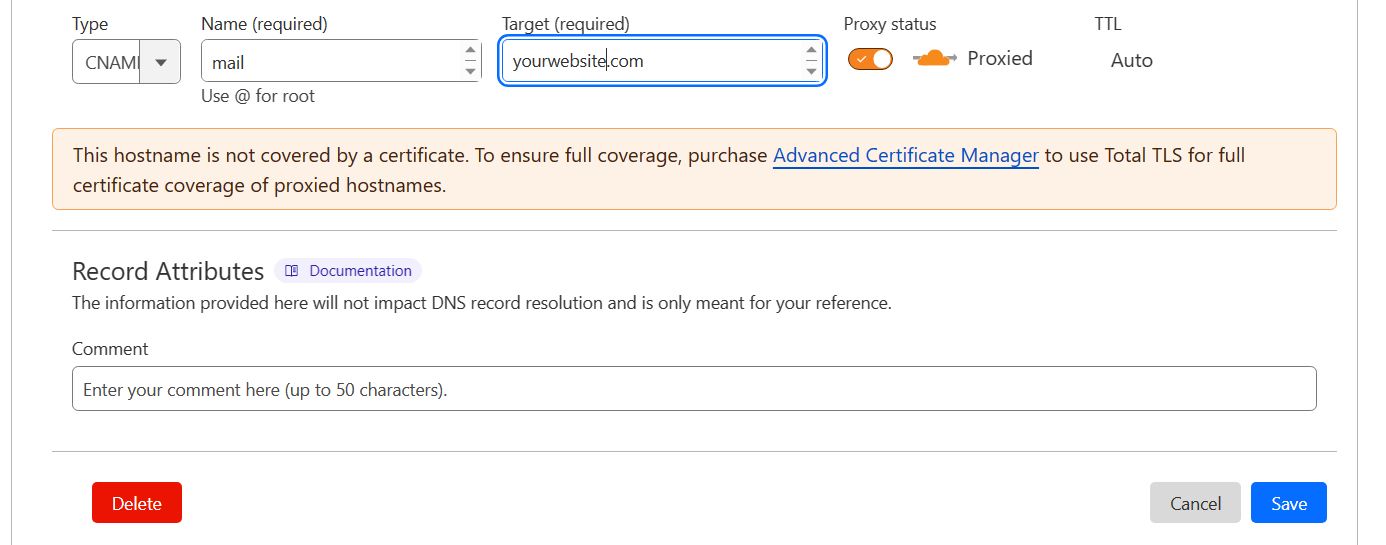Disable the Proxy status toggle
The image size is (1386, 545).
click(870, 59)
